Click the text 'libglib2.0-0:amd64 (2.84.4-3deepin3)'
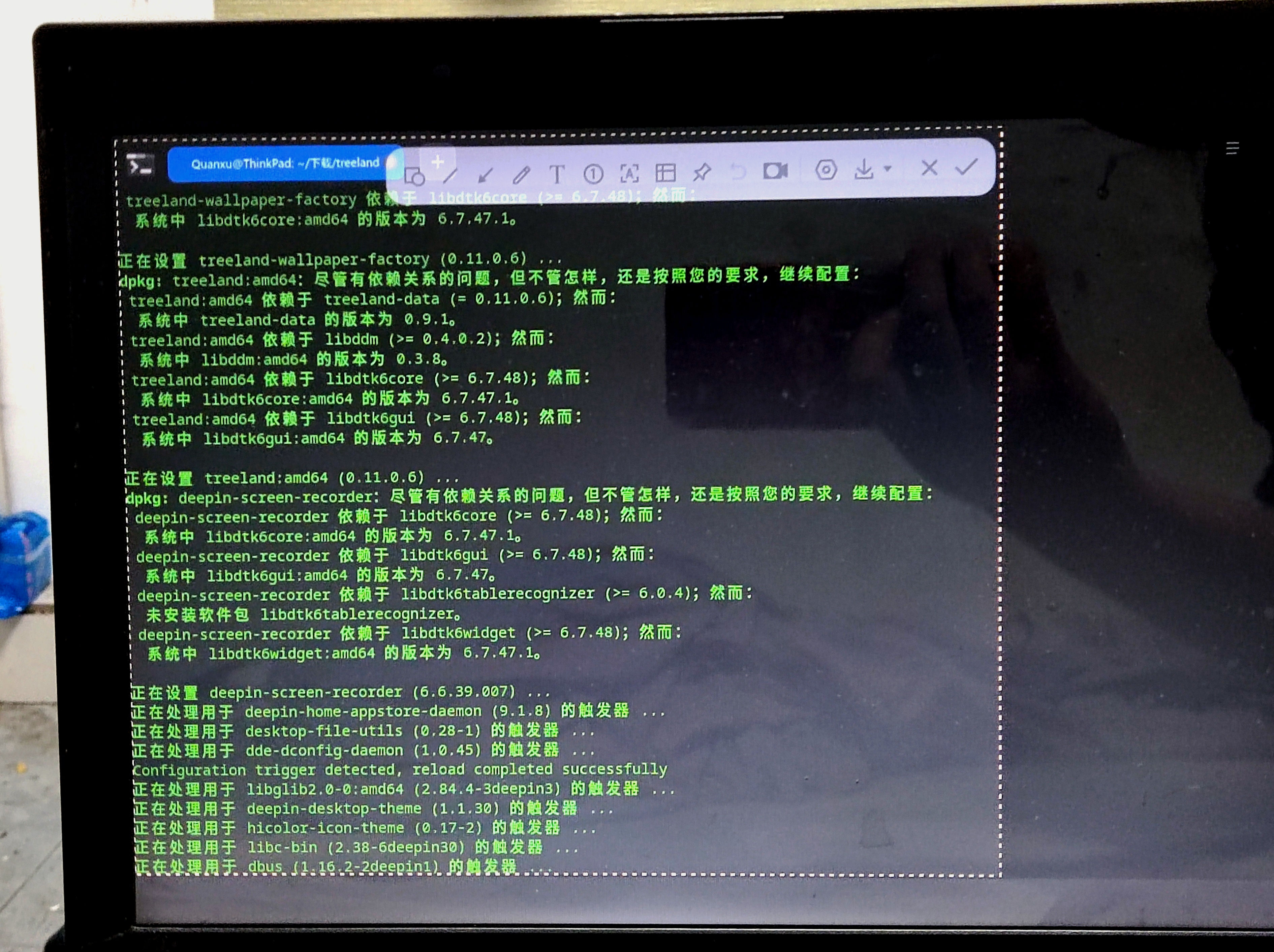1274x952 pixels. pos(404,789)
